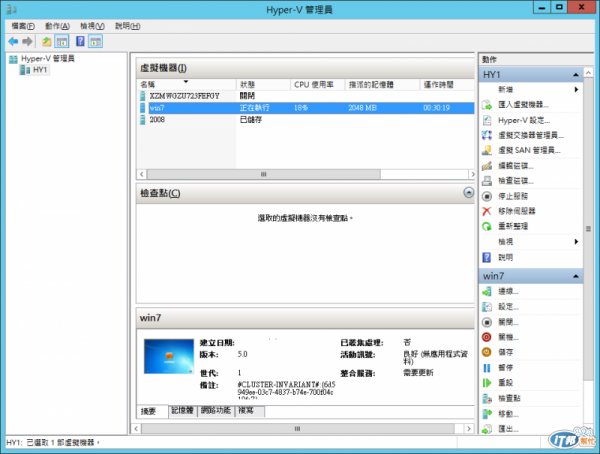Click the green 重新整理 refresh icon
600x454 pixels.
486,226
